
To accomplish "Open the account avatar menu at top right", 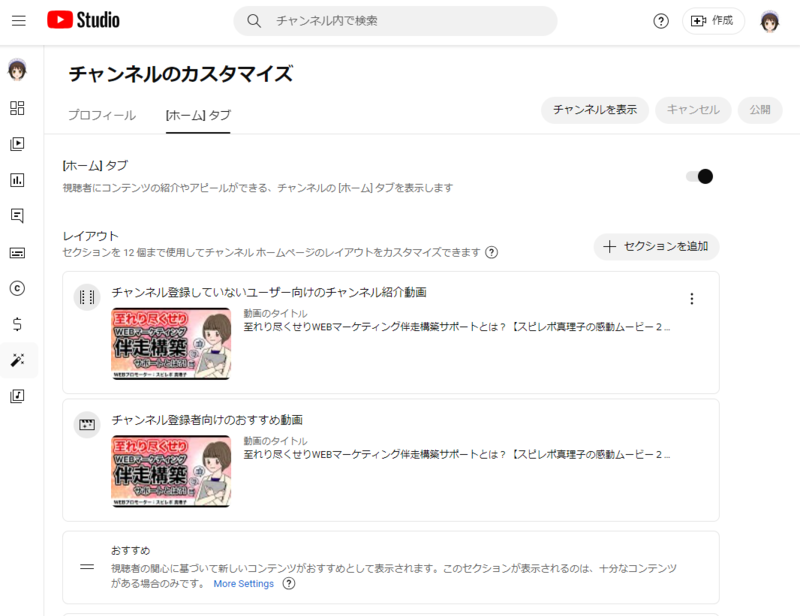I will 770,21.
